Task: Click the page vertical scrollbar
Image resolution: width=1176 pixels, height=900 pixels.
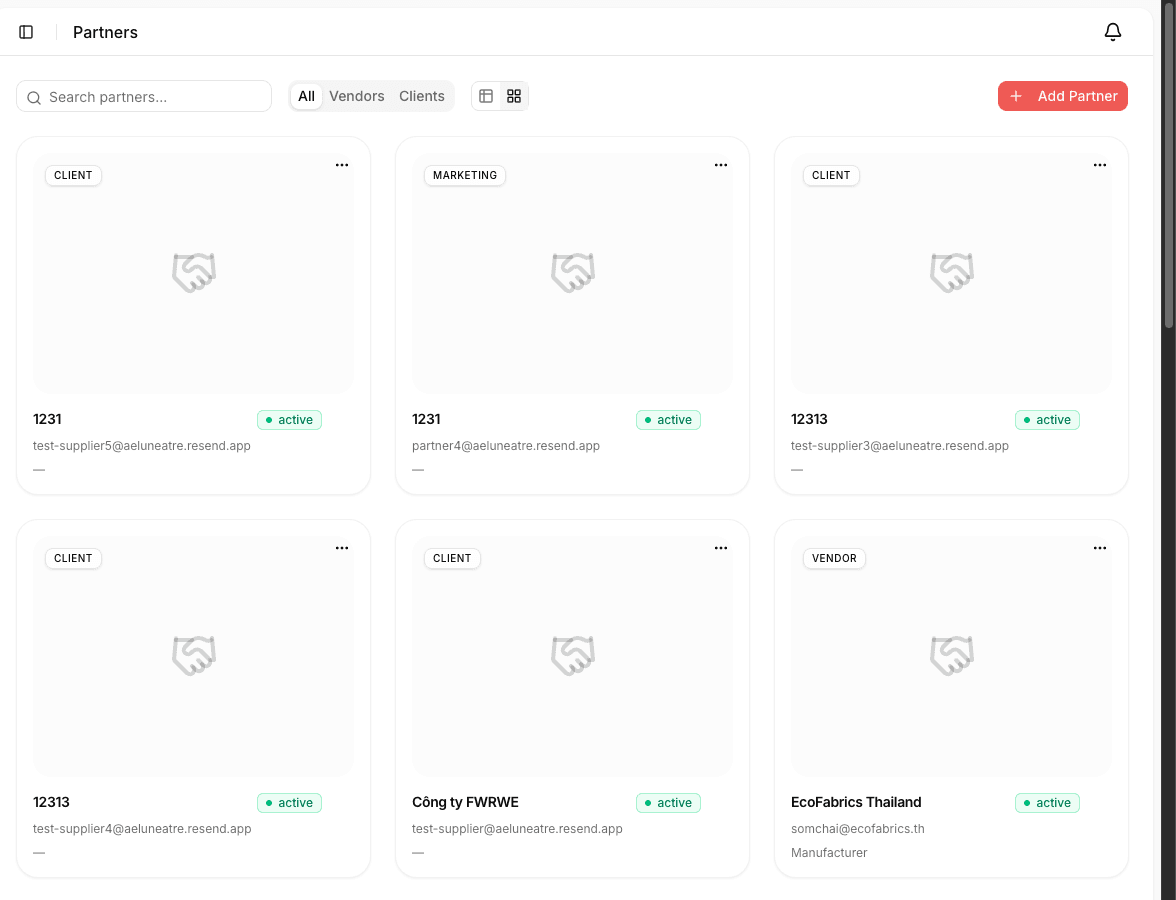Action: click(x=1168, y=165)
